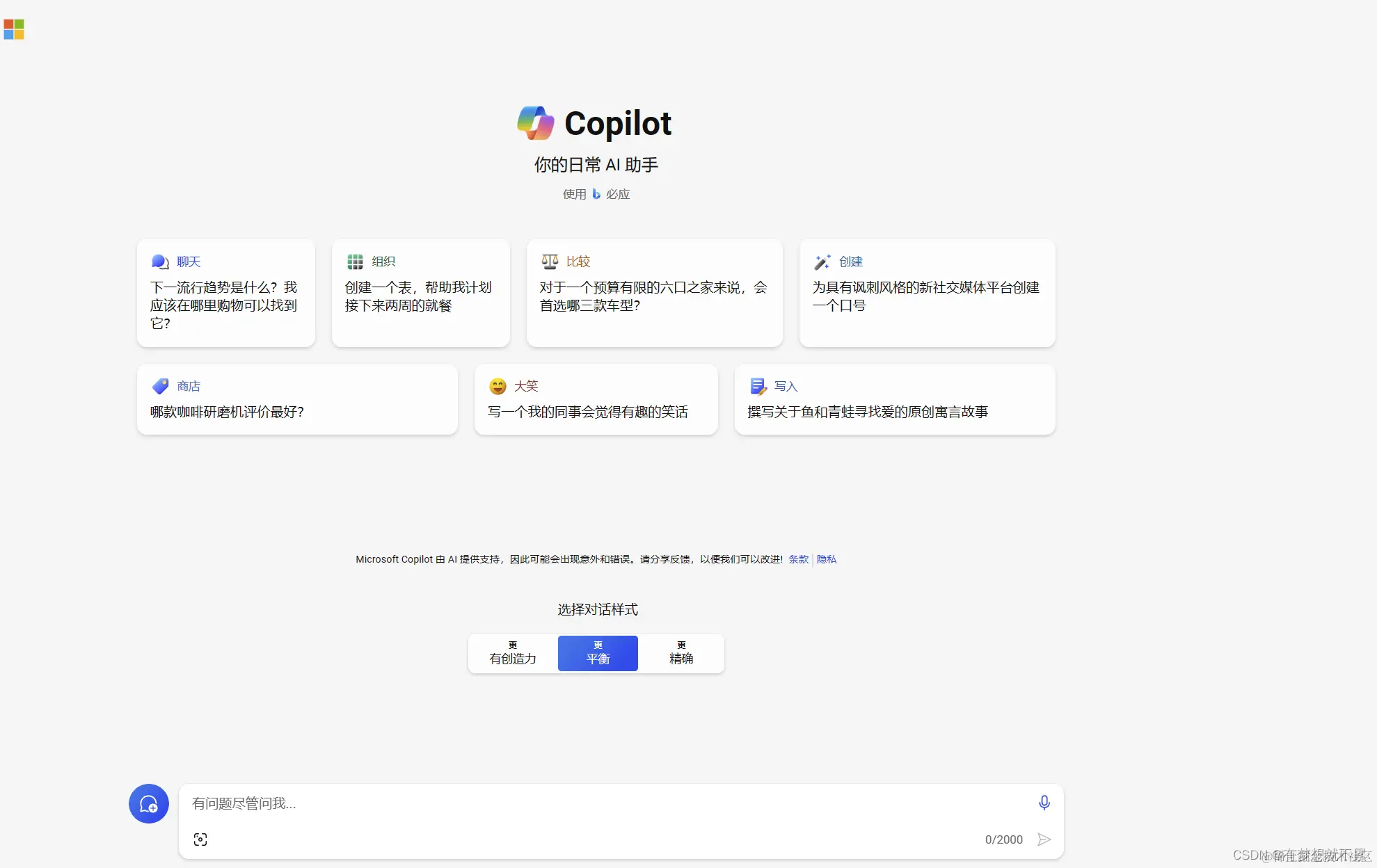Image resolution: width=1377 pixels, height=868 pixels.
Task: Select the 更平衡 conversation style
Action: pos(598,653)
